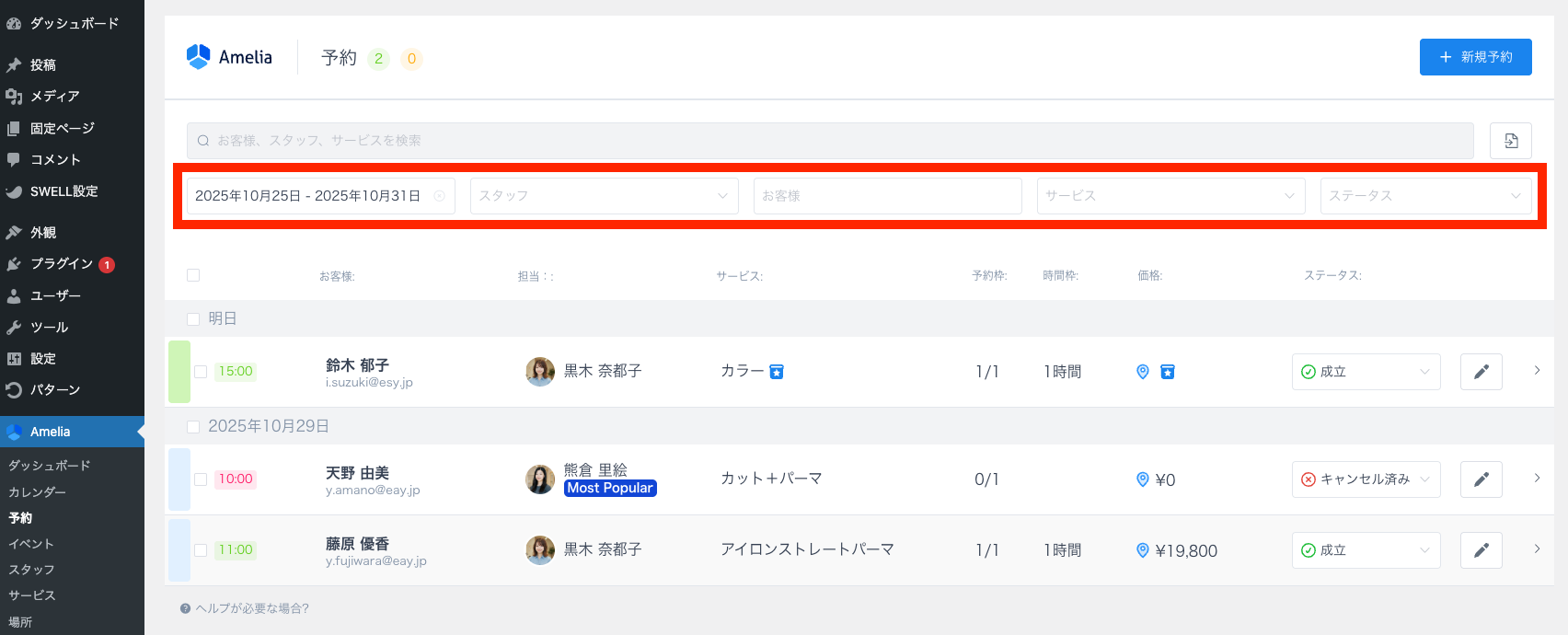
Task: Select all appointments with header checkbox
Action: pos(193,275)
